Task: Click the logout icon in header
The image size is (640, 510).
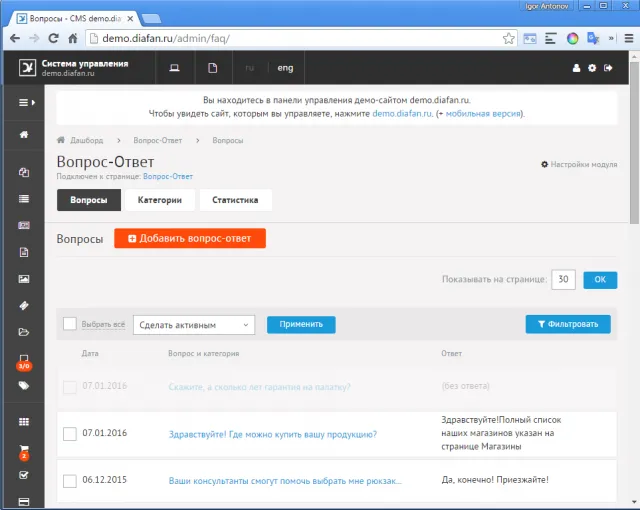Action: 608,68
